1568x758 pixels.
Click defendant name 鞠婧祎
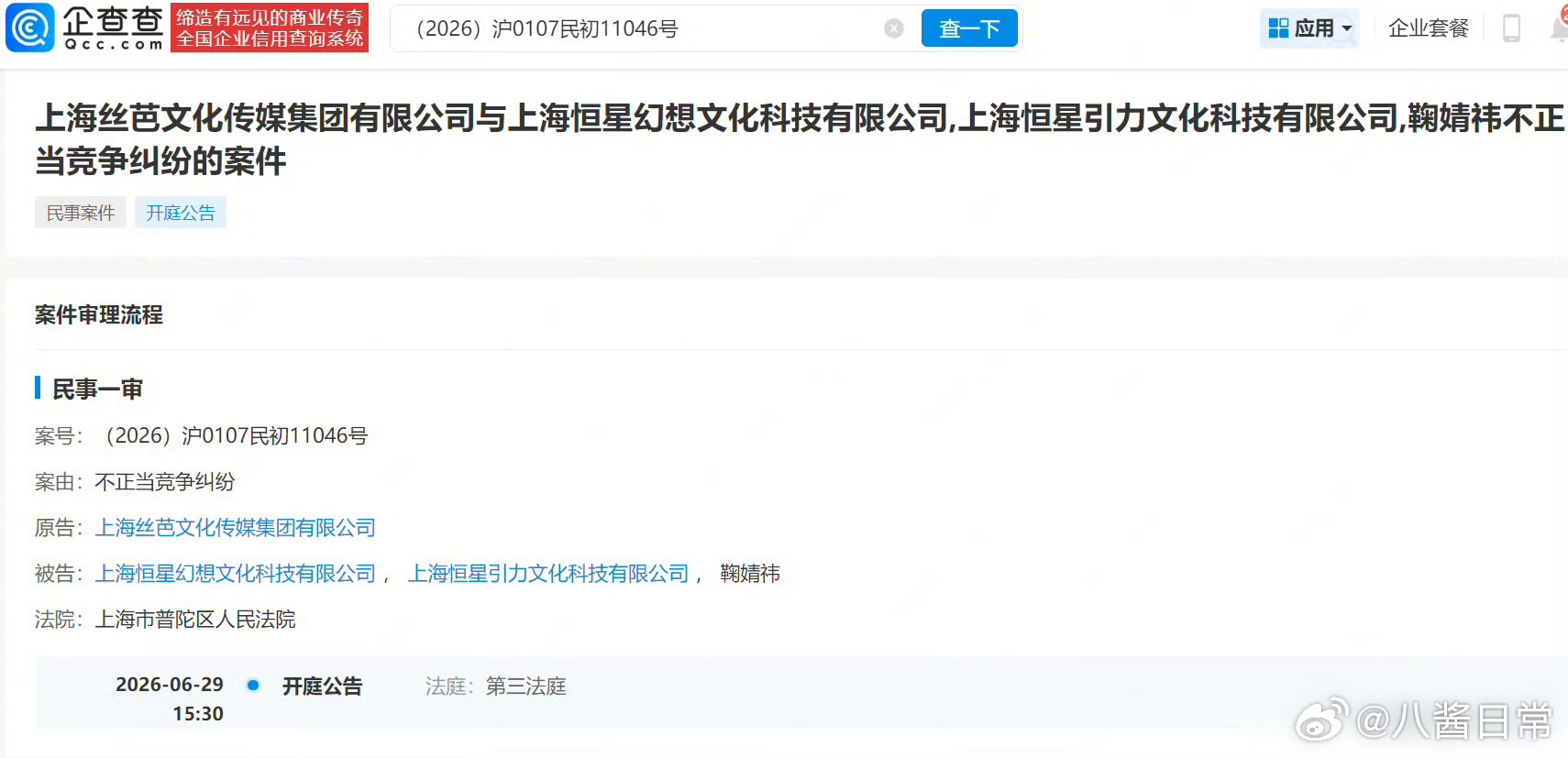(750, 574)
